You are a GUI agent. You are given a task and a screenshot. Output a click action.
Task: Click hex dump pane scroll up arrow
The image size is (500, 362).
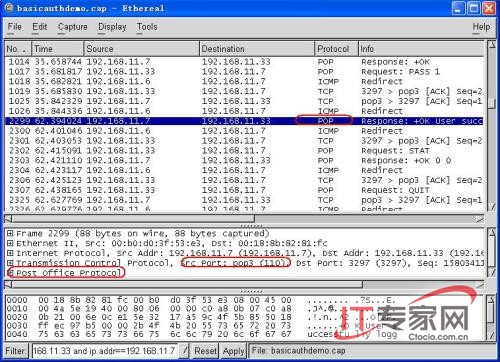pos(492,300)
